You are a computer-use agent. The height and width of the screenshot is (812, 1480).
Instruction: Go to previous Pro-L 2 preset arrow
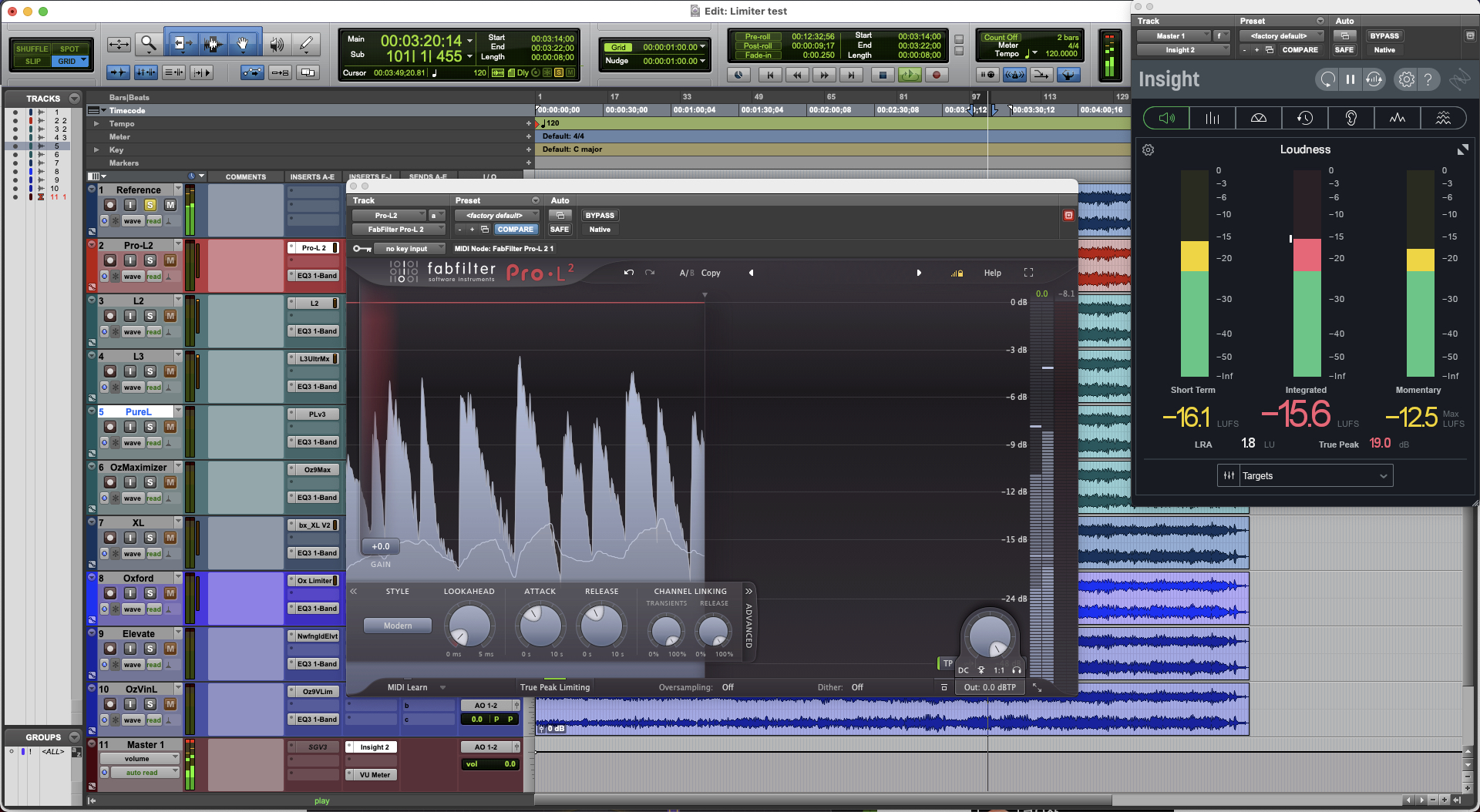751,273
